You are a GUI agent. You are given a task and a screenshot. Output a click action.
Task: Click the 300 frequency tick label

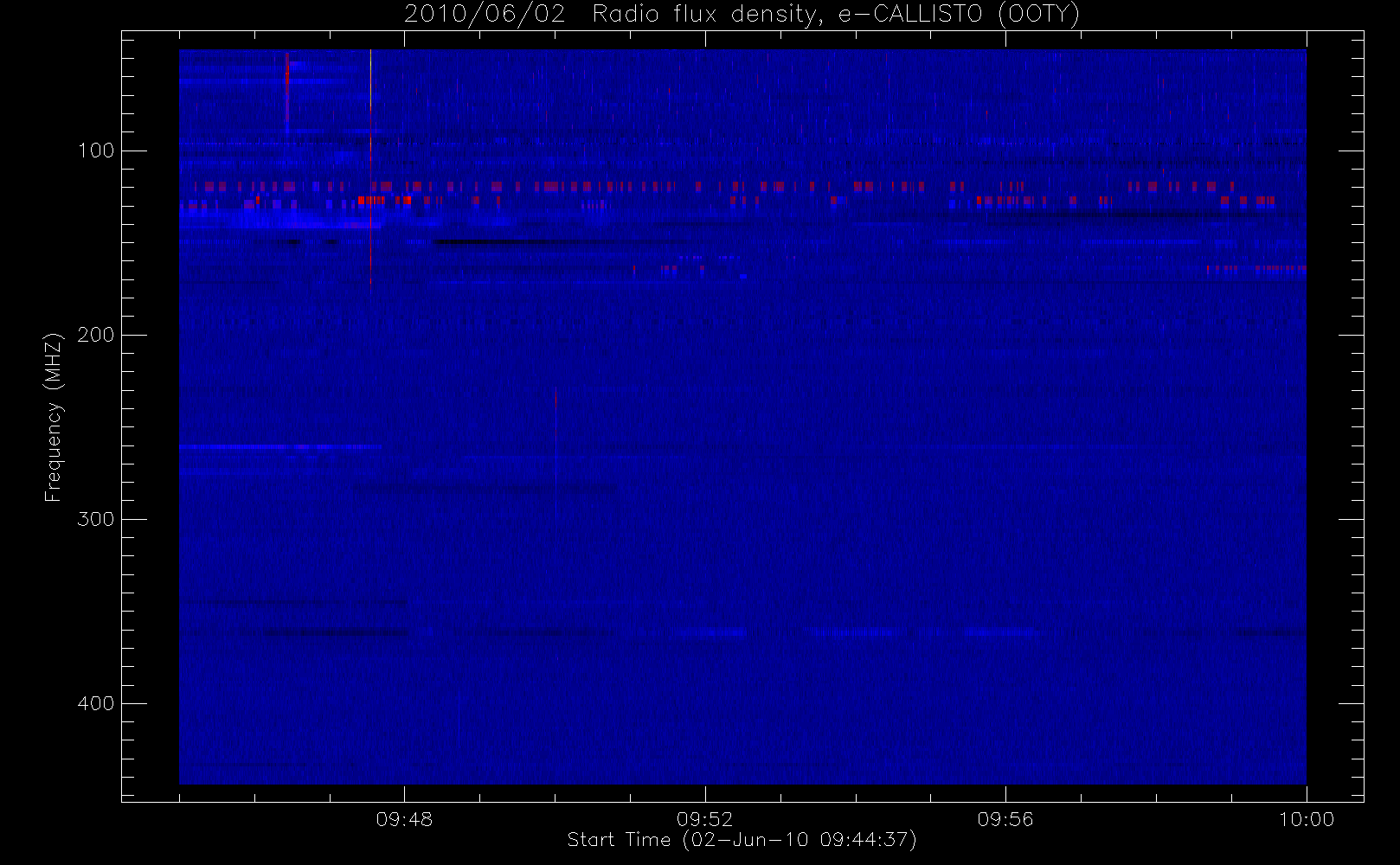click(x=96, y=519)
